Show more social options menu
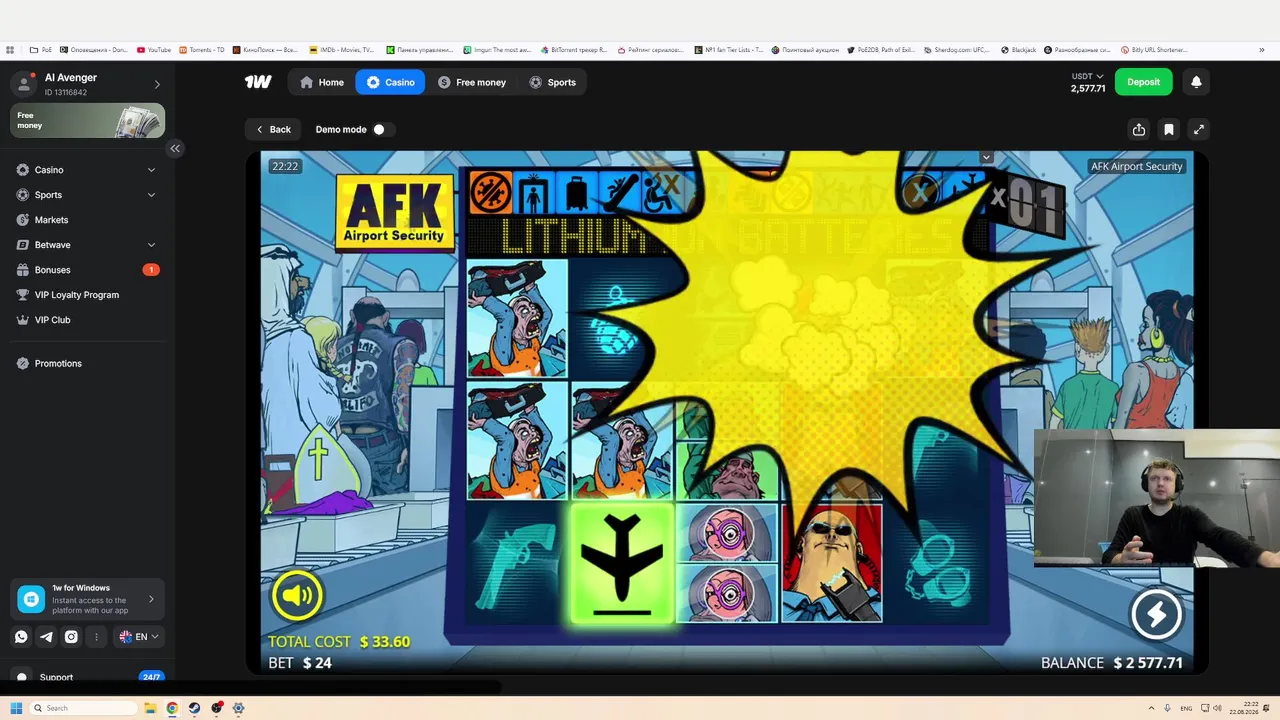Viewport: 1280px width, 720px height. (x=96, y=636)
